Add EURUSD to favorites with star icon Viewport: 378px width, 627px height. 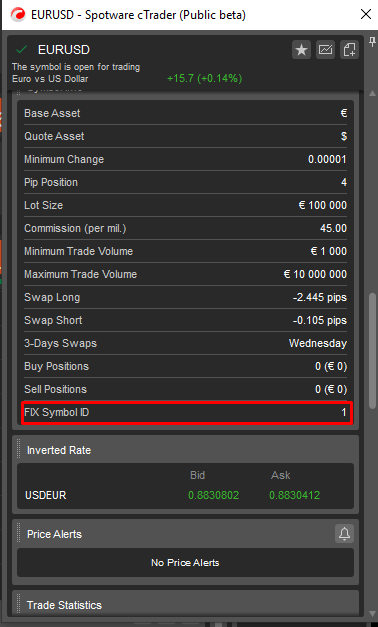pos(301,50)
